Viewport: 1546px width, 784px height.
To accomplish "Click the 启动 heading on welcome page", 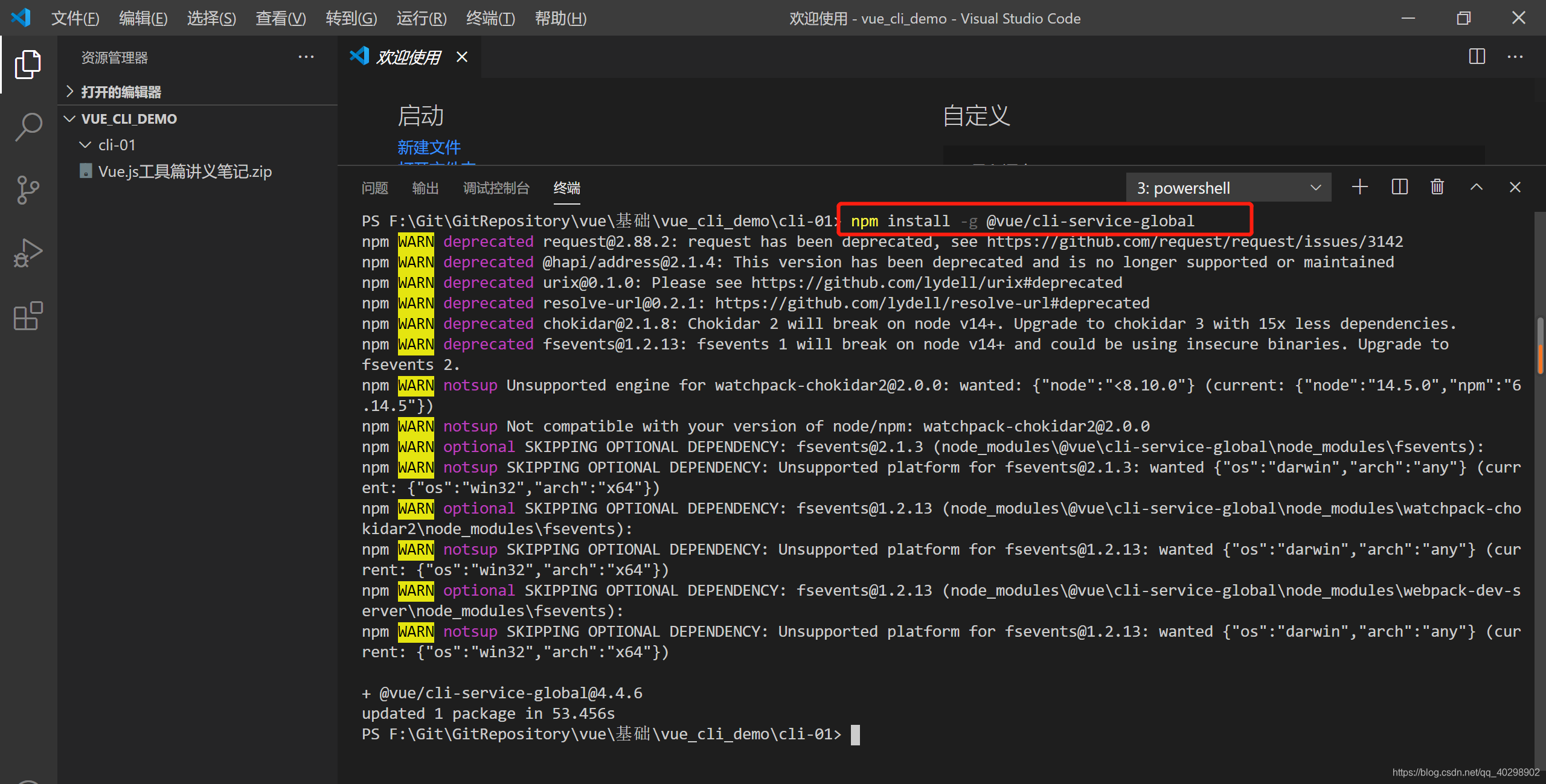I will pyautogui.click(x=420, y=115).
